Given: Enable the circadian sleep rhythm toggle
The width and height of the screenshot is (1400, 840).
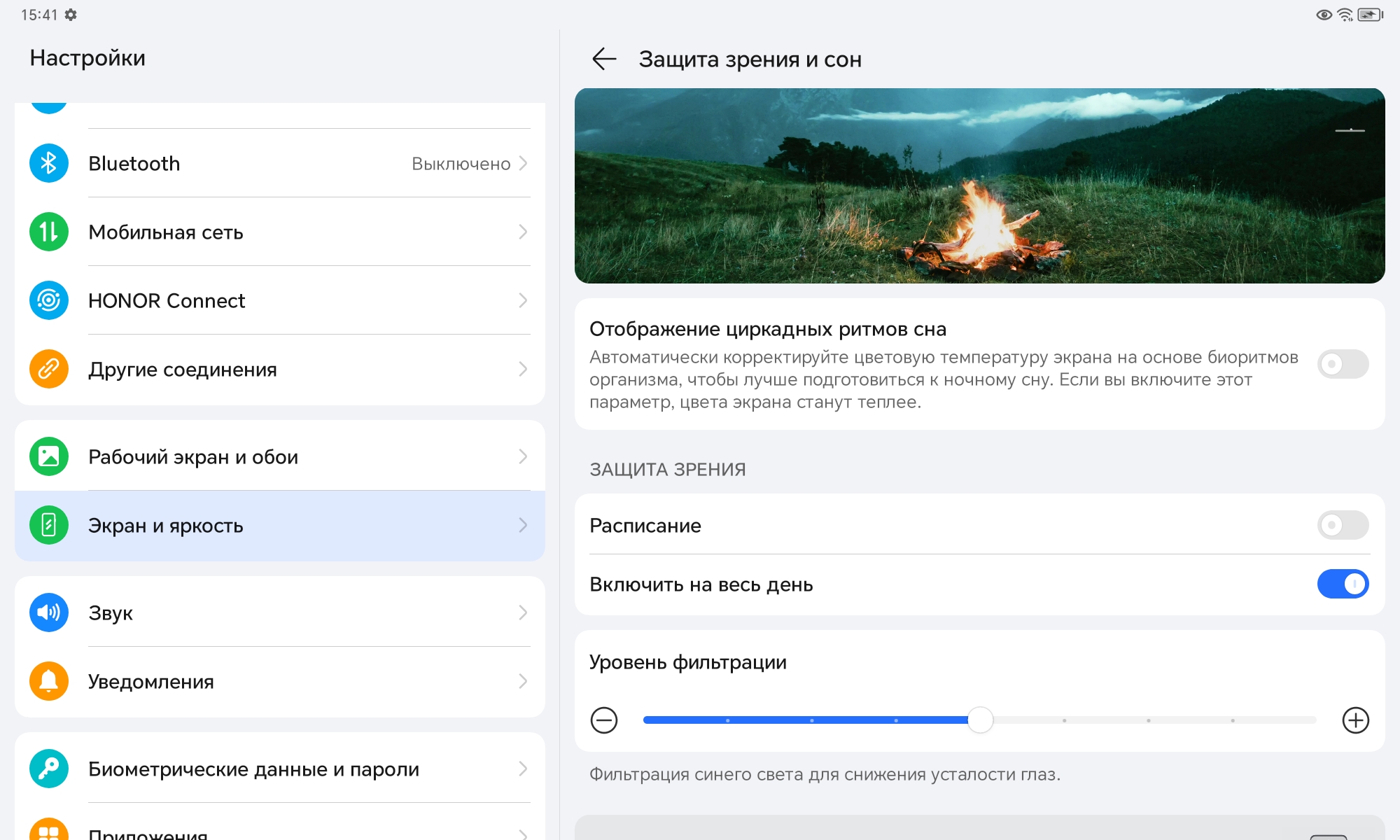Looking at the screenshot, I should pos(1342,364).
